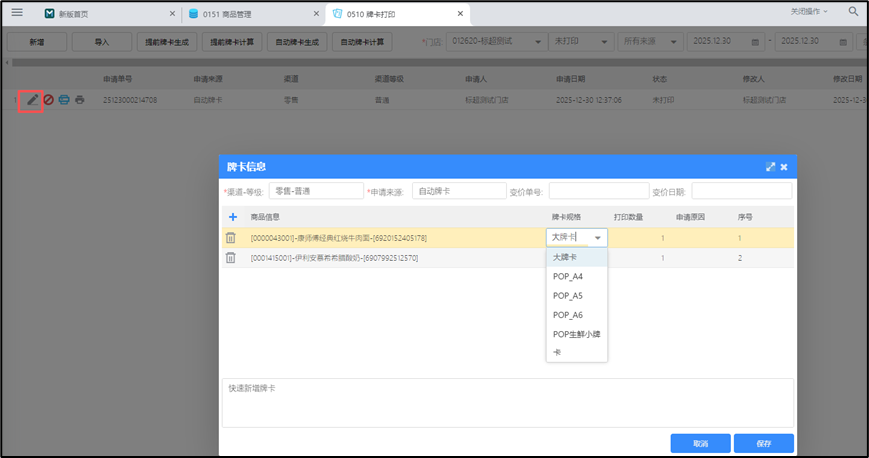869x458 pixels.
Task: Click the pencil edit icon in the application row
Action: [x=32, y=100]
